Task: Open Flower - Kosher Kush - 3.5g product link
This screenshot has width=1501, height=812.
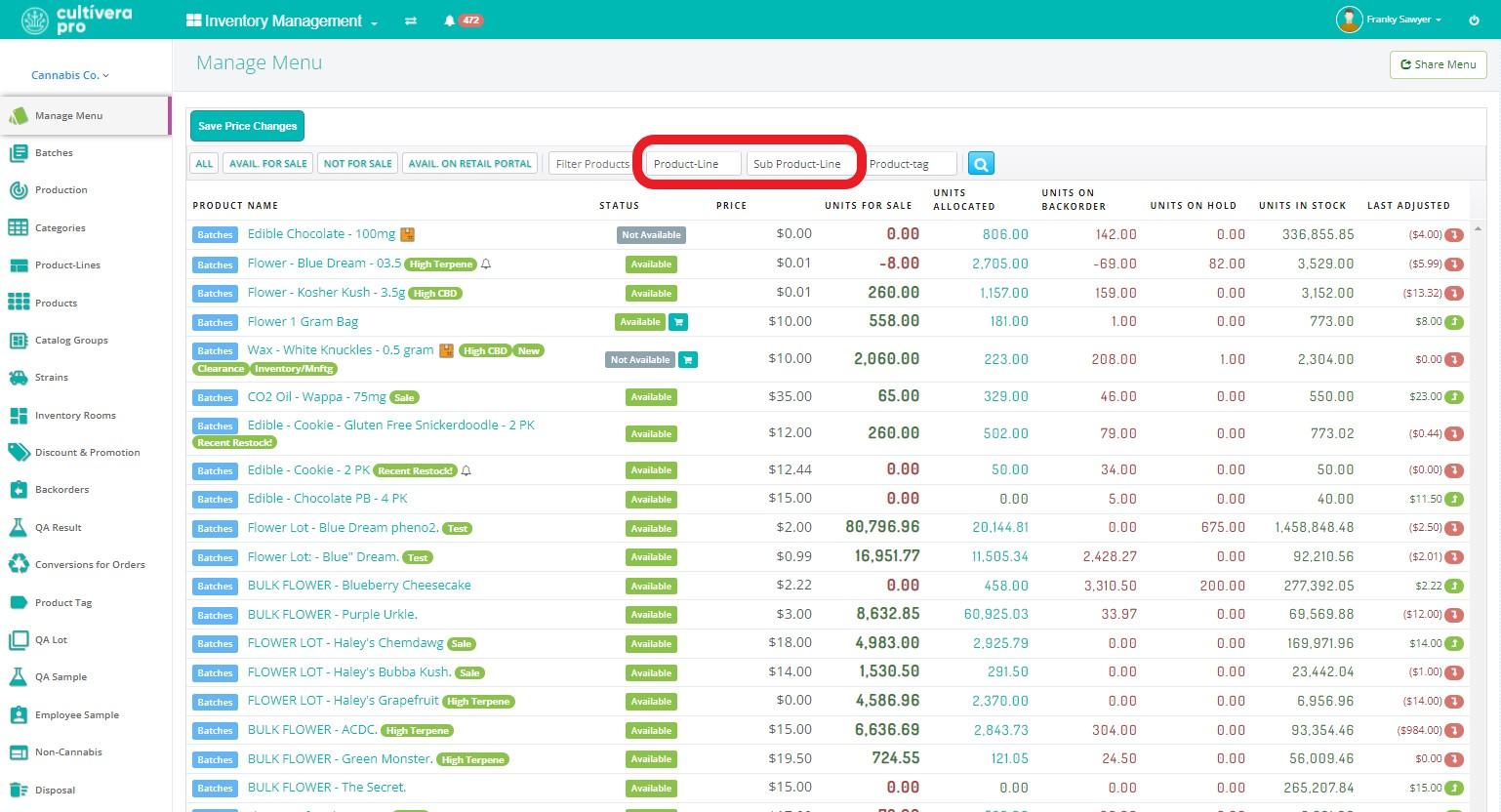Action: (x=326, y=293)
